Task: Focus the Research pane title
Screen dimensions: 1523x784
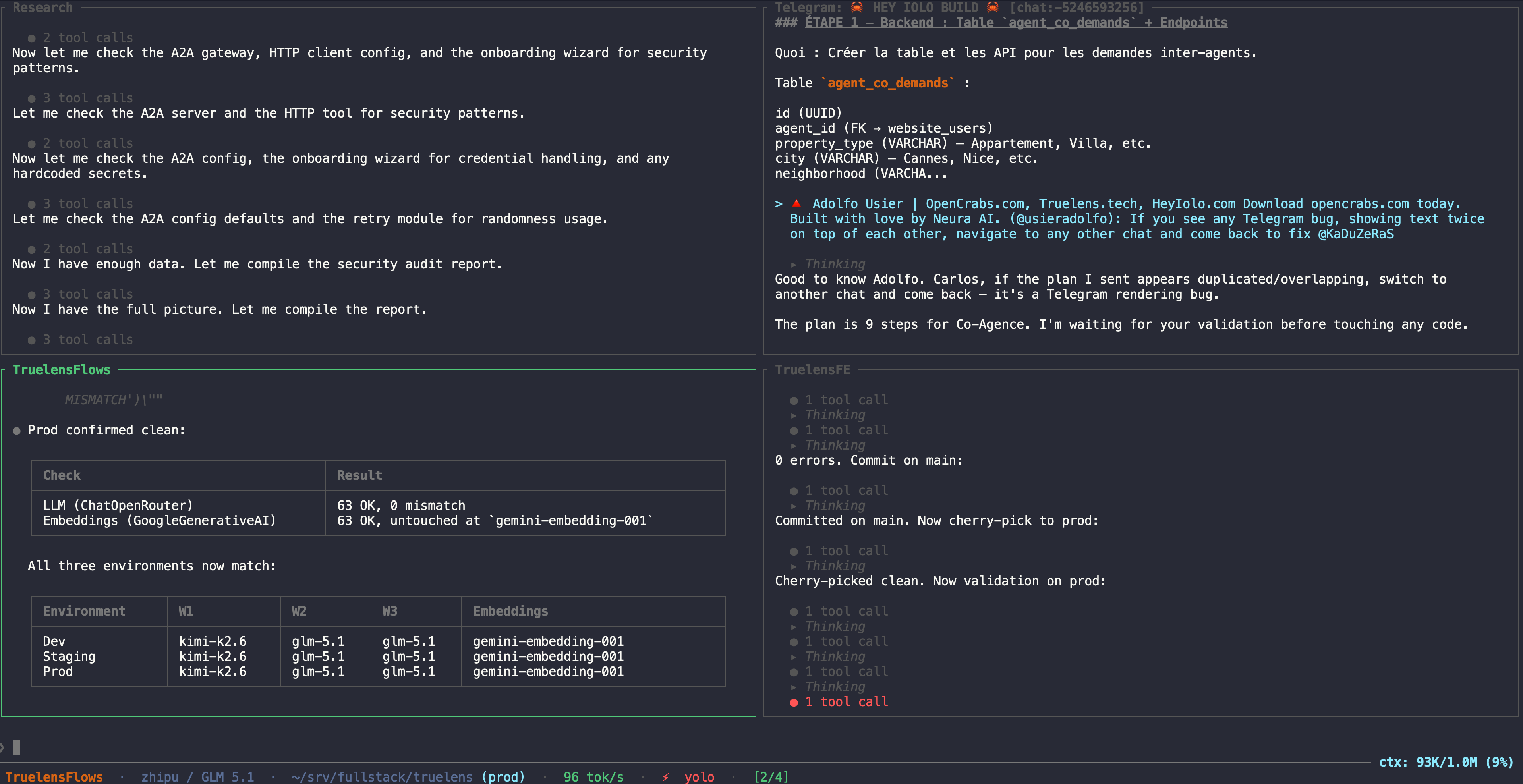Action: click(43, 7)
